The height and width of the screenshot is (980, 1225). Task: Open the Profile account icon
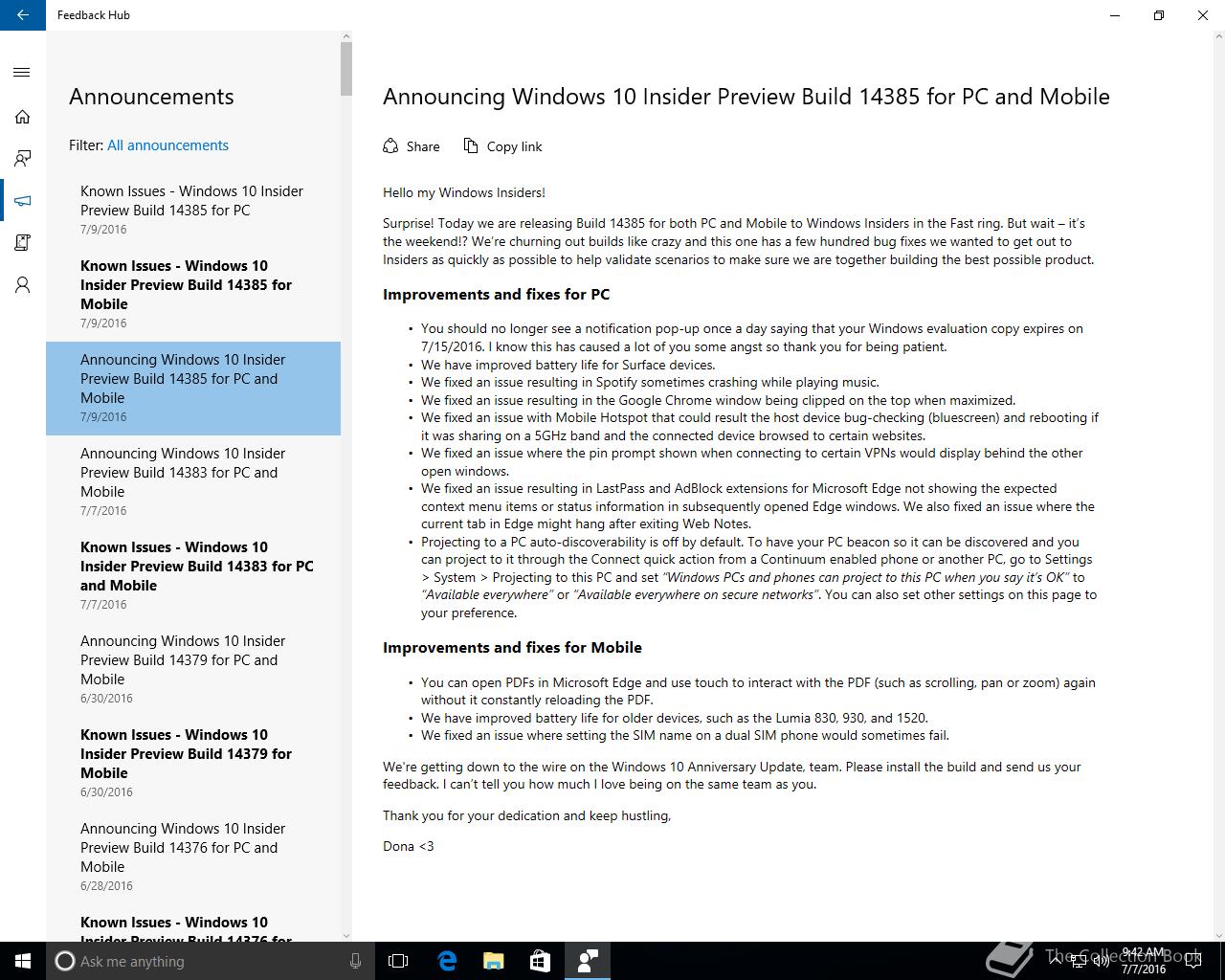click(x=23, y=285)
